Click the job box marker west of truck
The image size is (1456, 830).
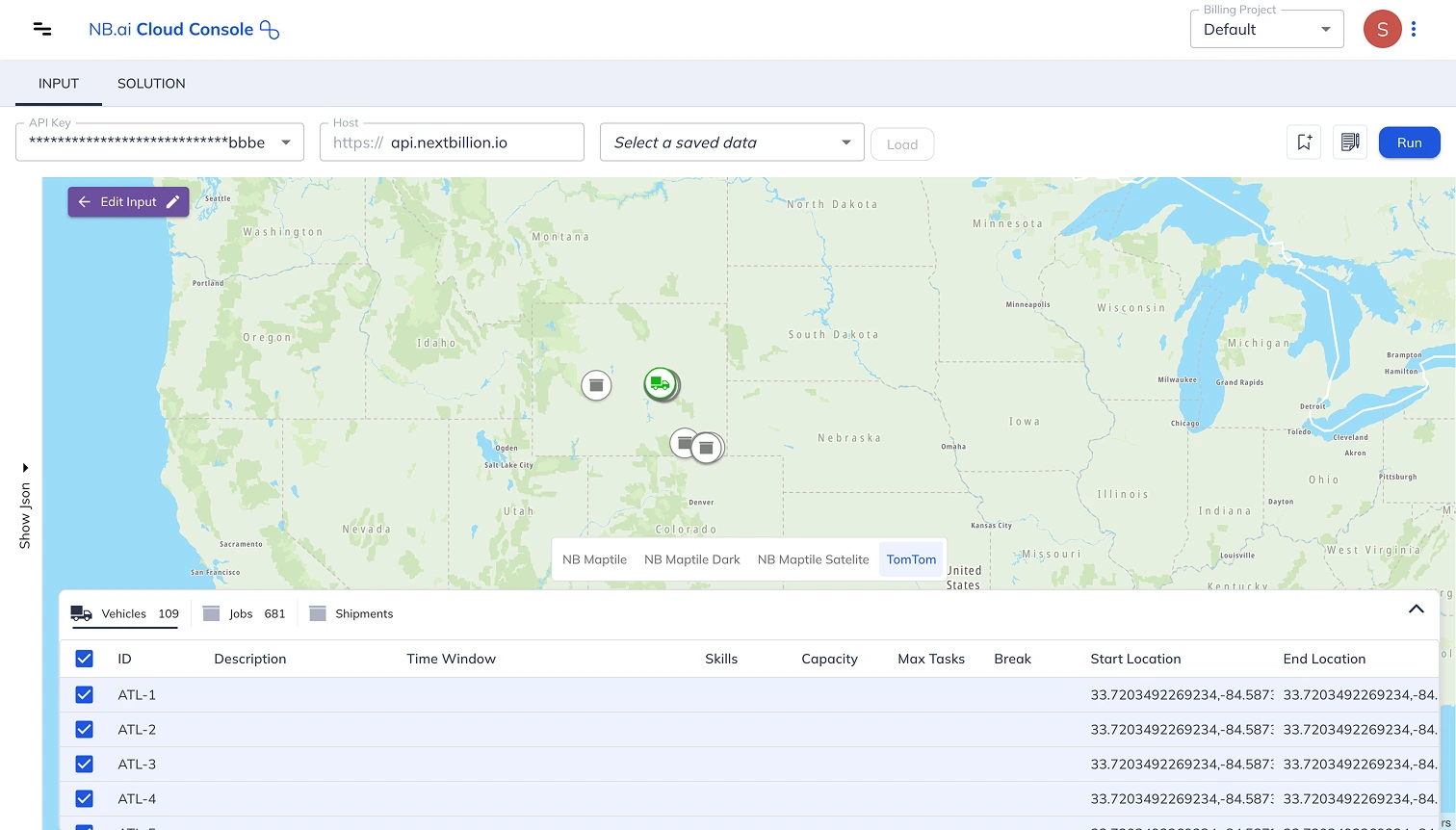click(596, 385)
